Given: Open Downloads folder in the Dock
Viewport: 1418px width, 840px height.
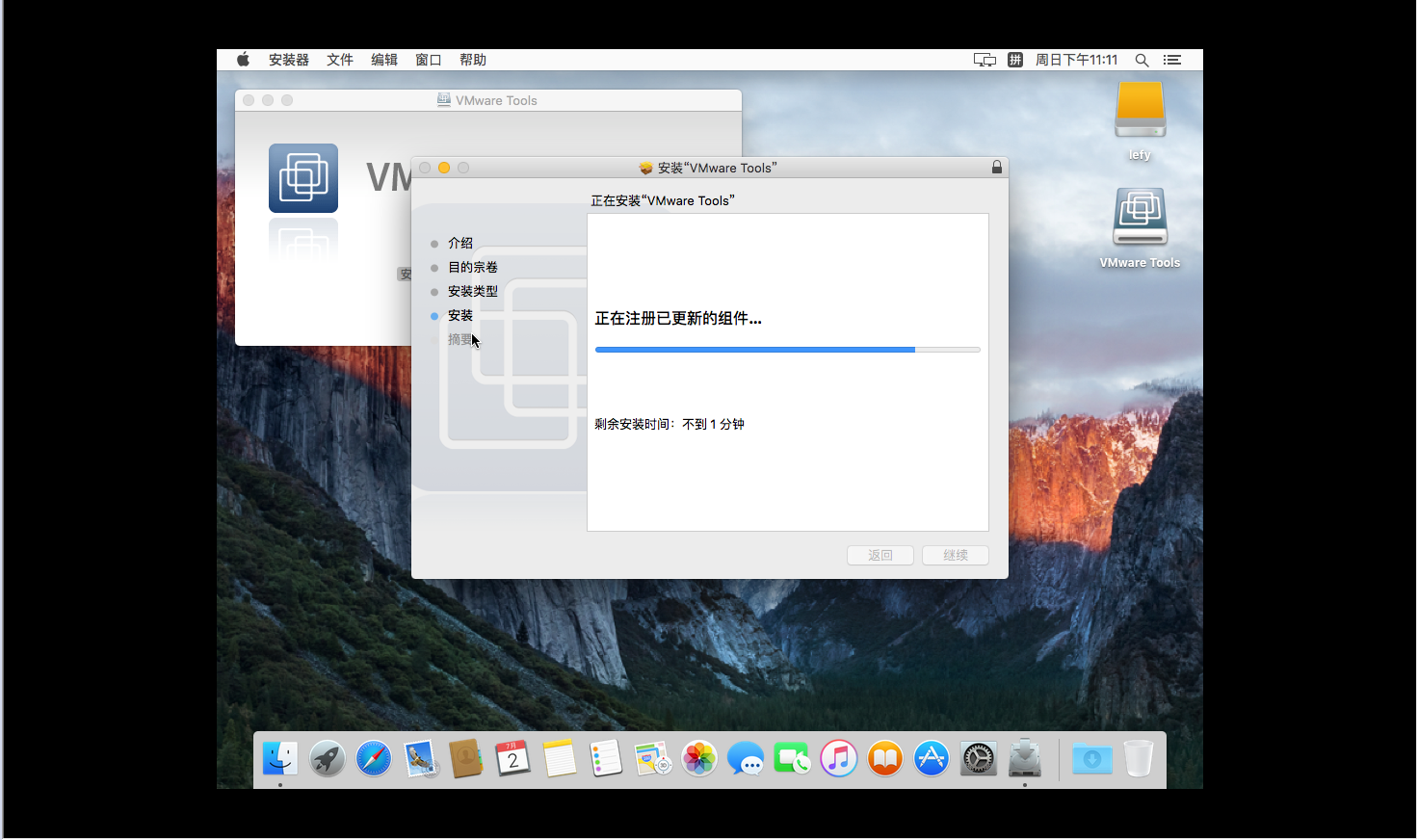Looking at the screenshot, I should (x=1091, y=759).
